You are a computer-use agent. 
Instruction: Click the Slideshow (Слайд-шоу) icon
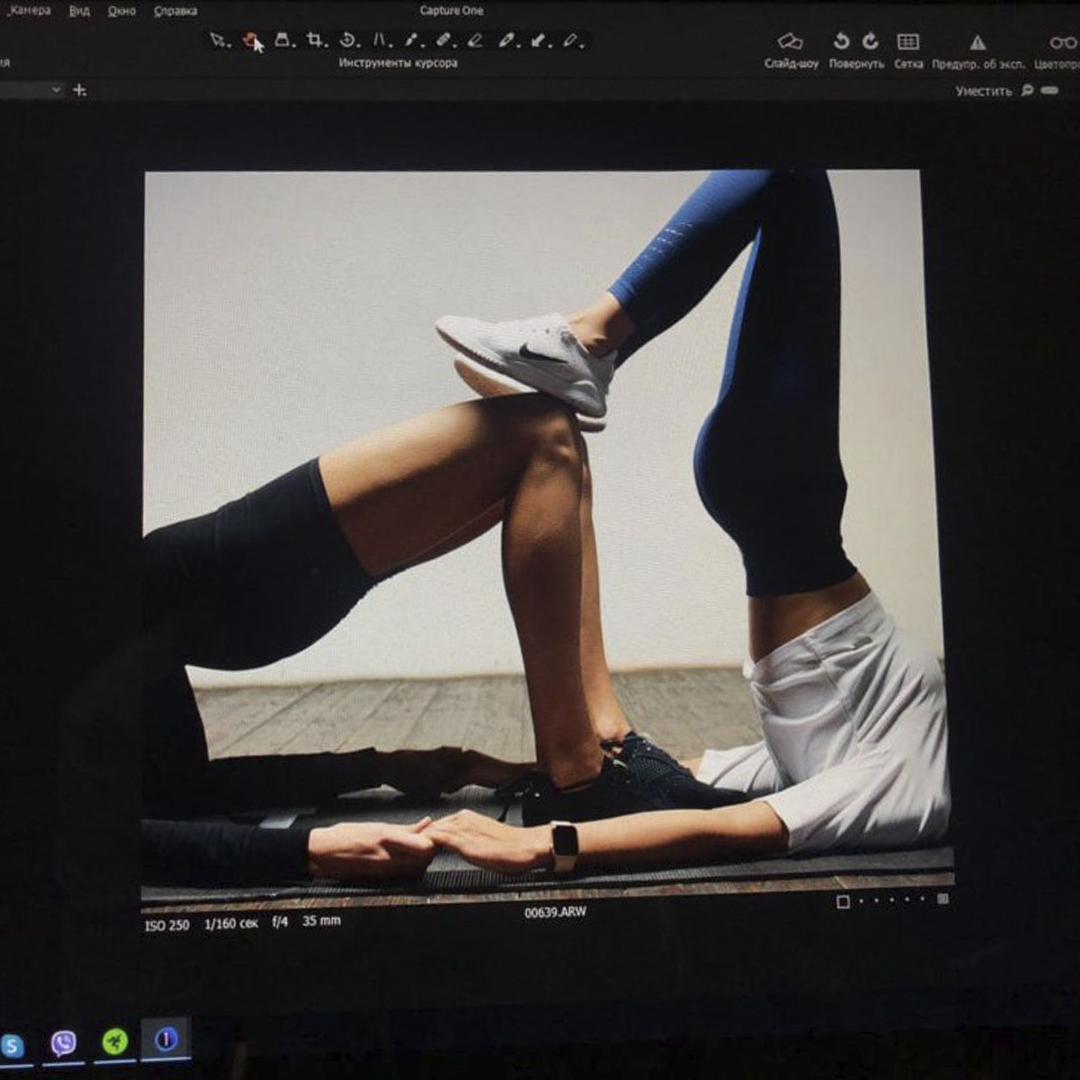(x=790, y=42)
